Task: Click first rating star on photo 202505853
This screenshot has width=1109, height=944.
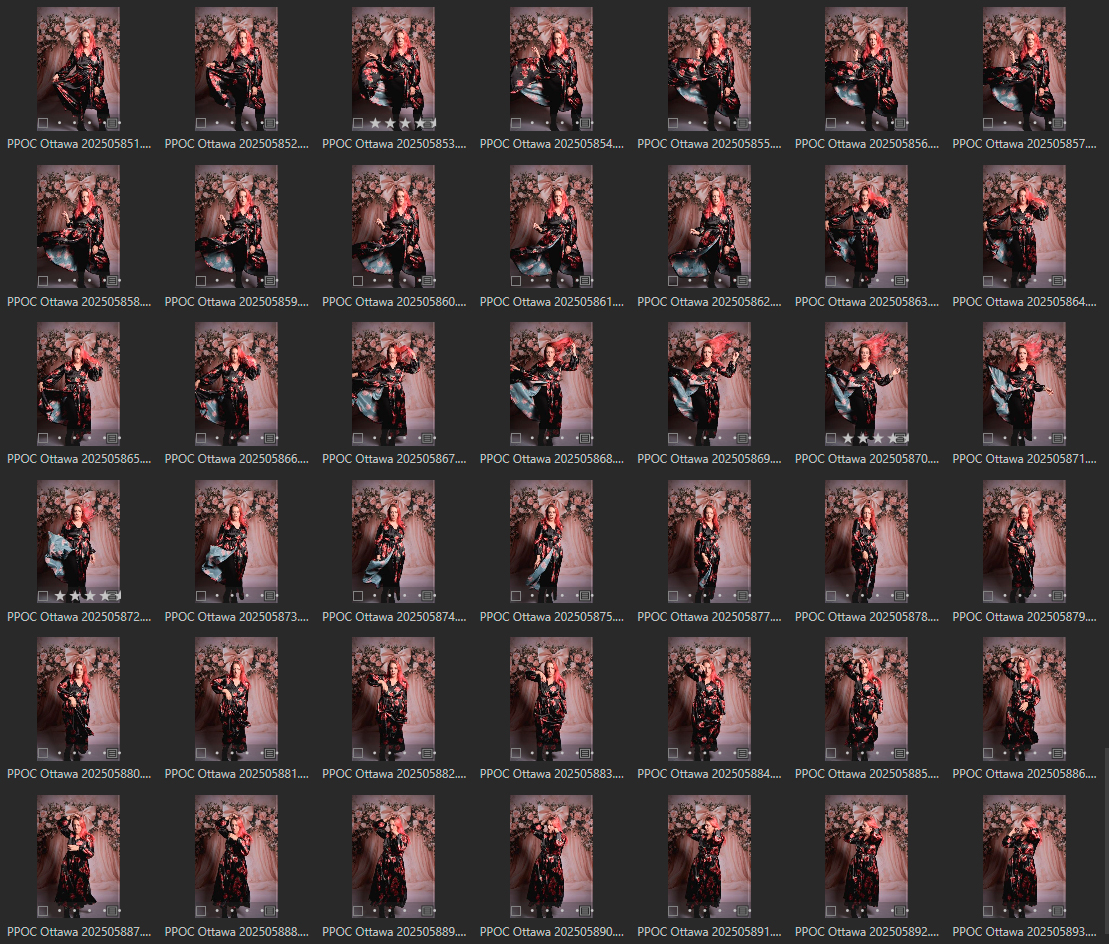Action: click(x=376, y=123)
